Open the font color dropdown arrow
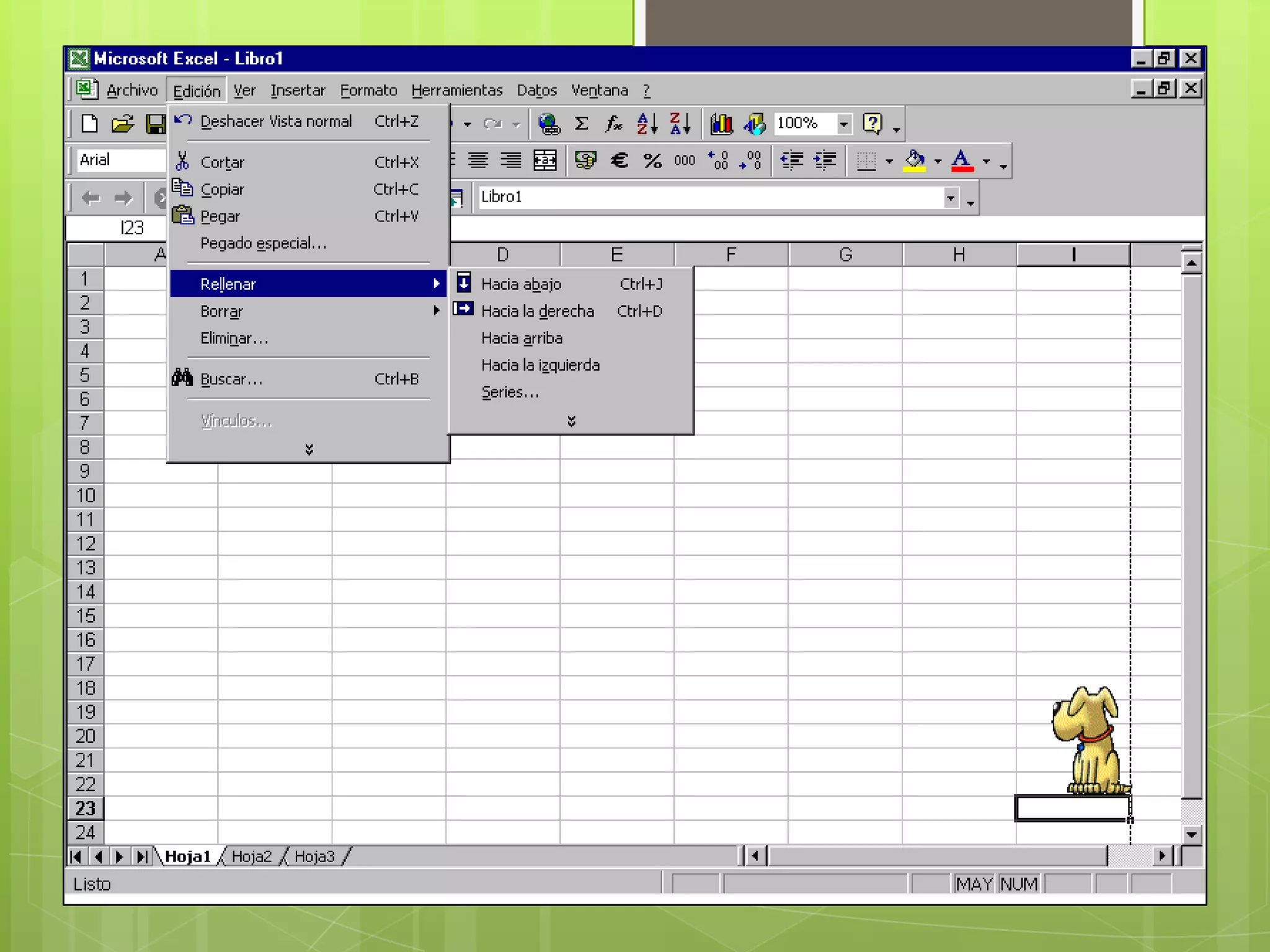The width and height of the screenshot is (1270, 952). (987, 161)
